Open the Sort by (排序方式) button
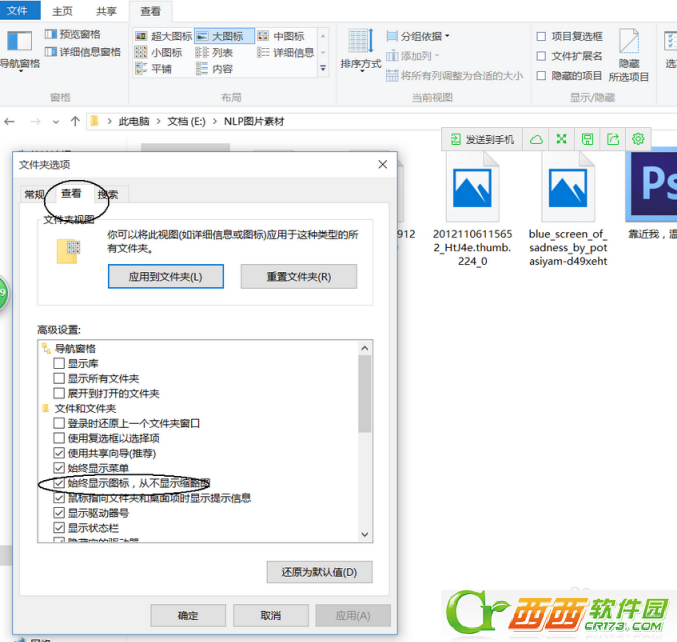 [x=361, y=49]
